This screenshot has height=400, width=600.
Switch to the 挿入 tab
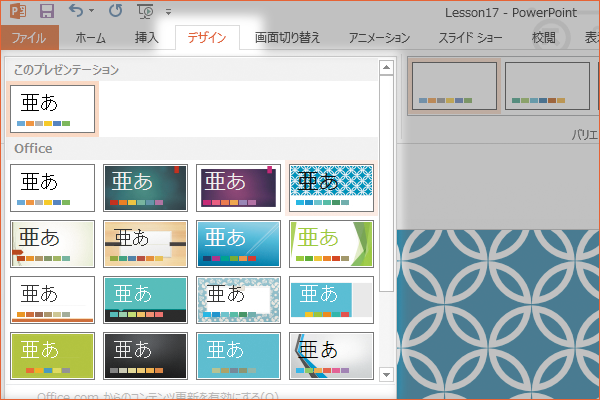[146, 38]
